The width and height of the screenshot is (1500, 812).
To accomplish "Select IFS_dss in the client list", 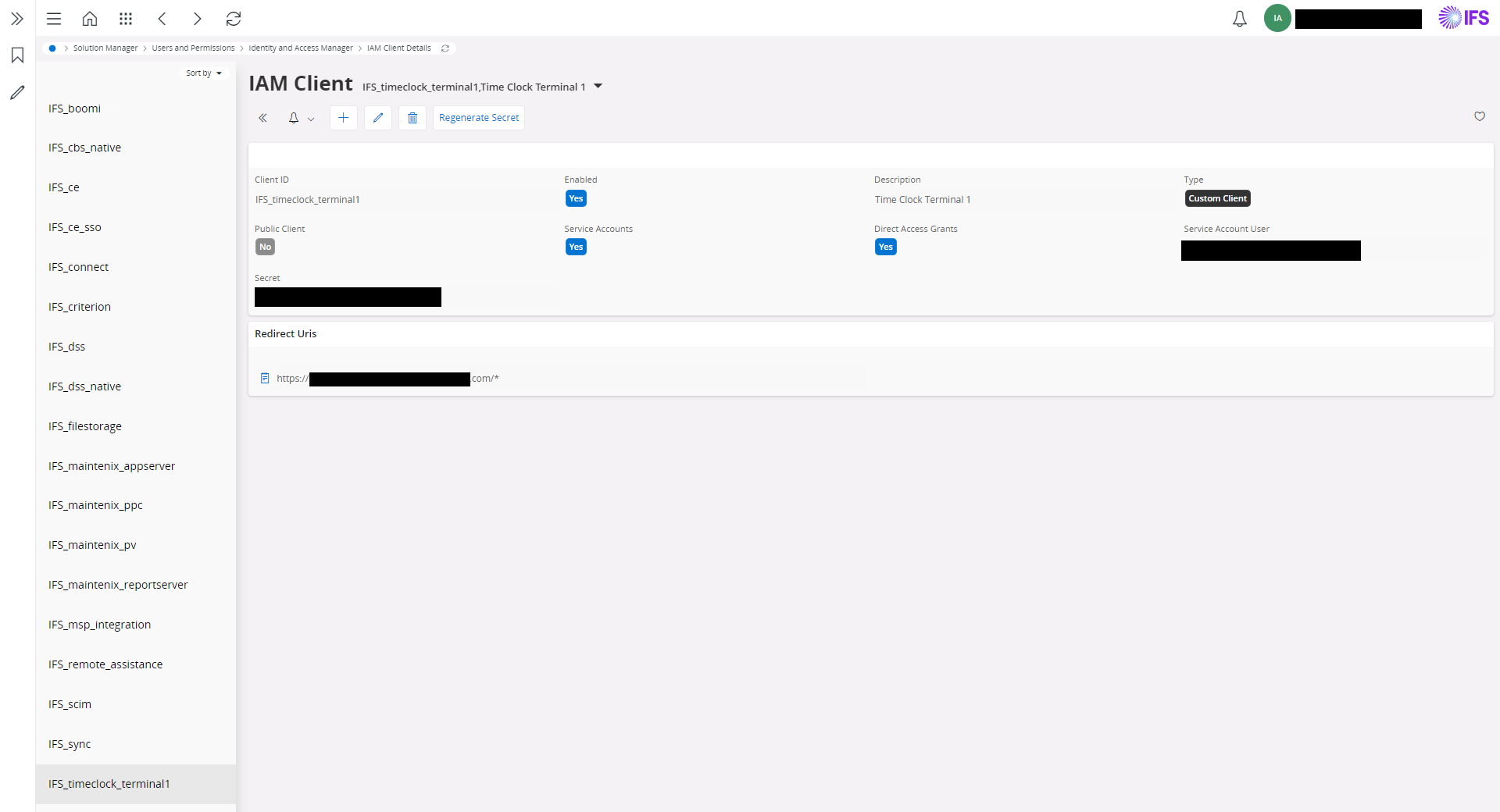I will 136,347.
